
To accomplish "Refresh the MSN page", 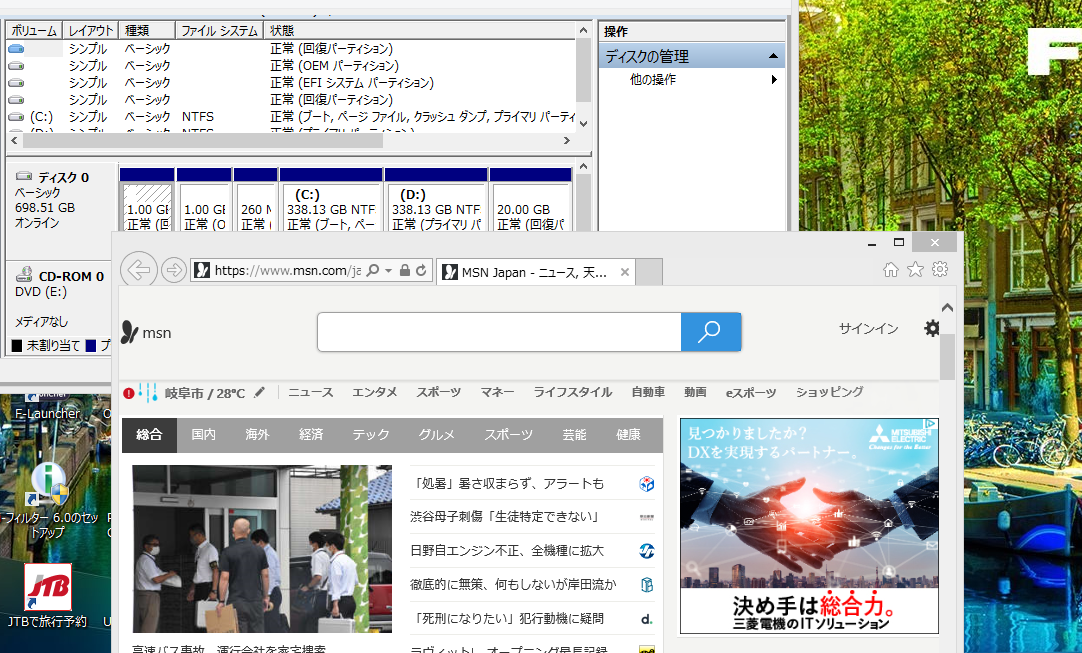I will [421, 271].
